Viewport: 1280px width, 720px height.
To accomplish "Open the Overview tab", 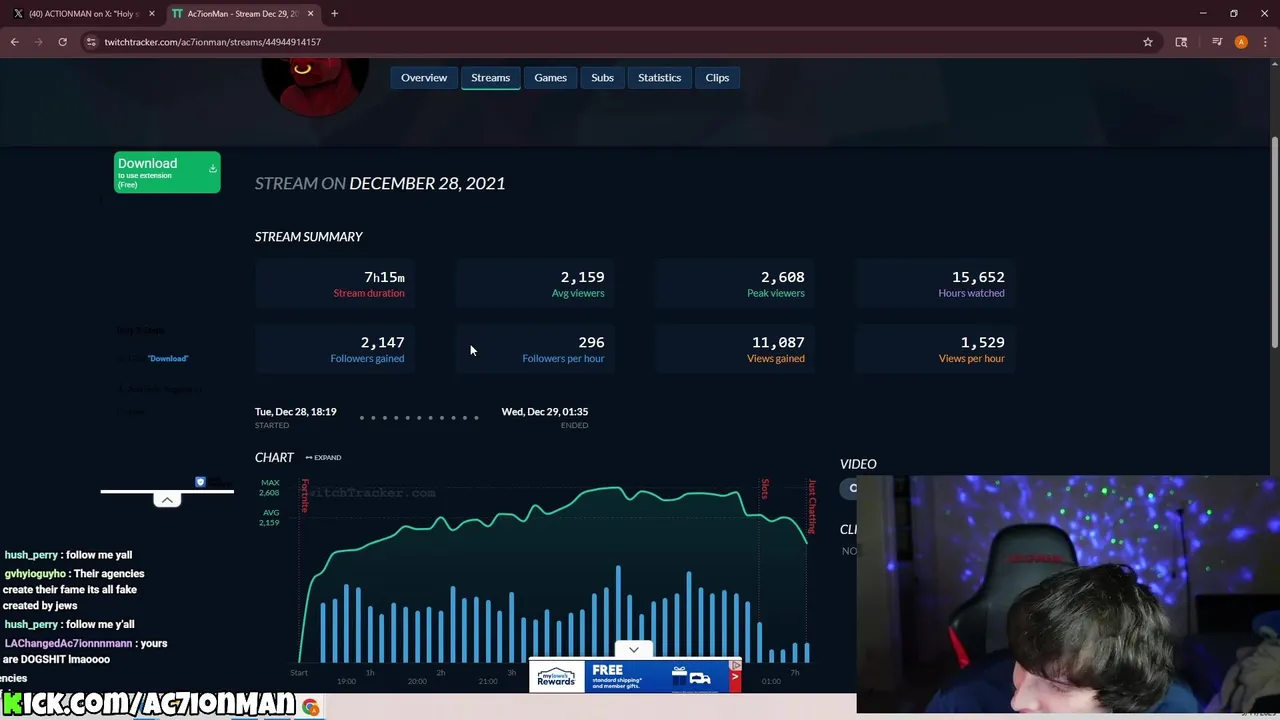I will tap(424, 77).
